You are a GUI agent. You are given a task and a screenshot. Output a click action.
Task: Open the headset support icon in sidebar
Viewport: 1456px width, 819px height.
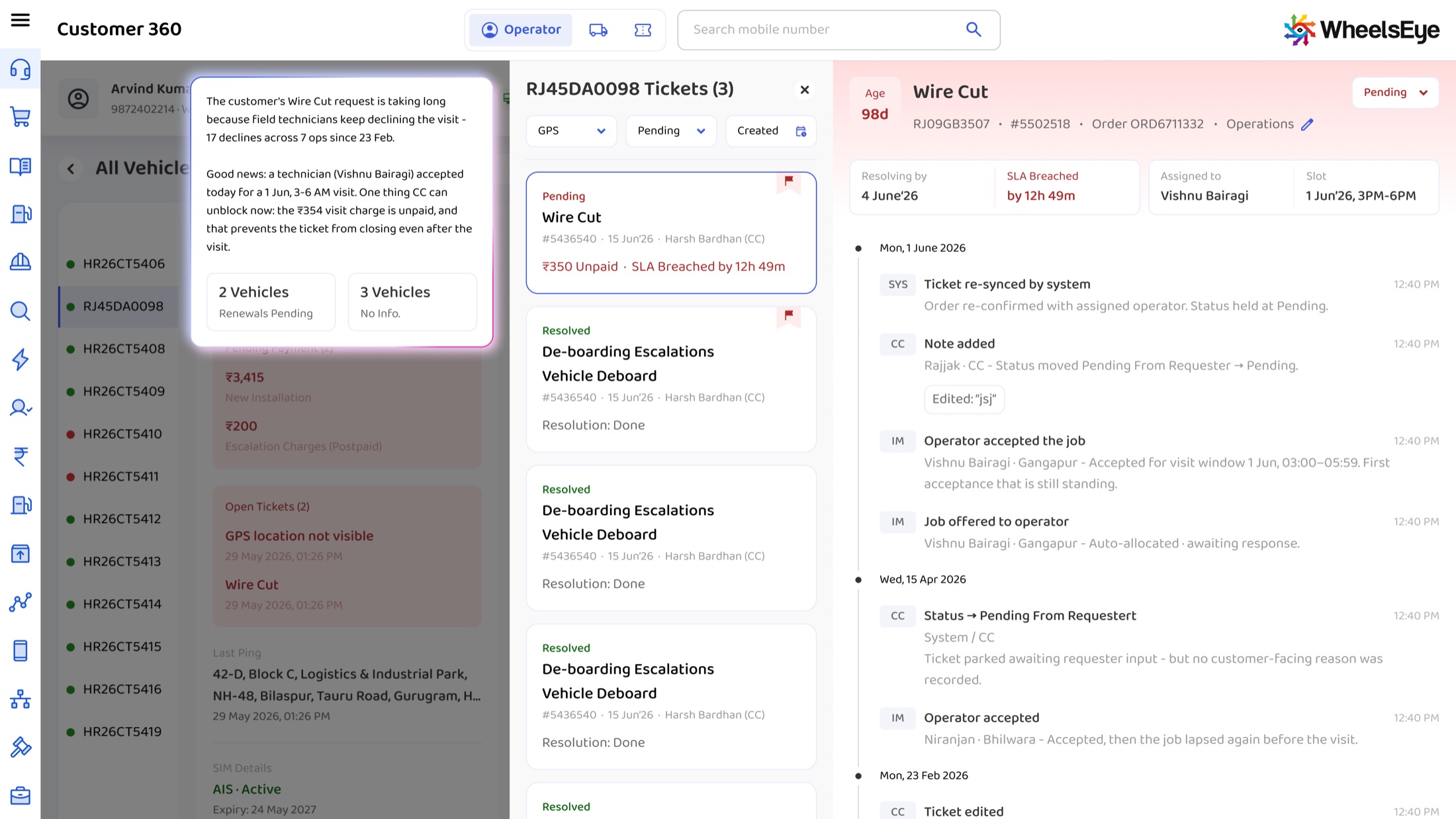coord(21,70)
